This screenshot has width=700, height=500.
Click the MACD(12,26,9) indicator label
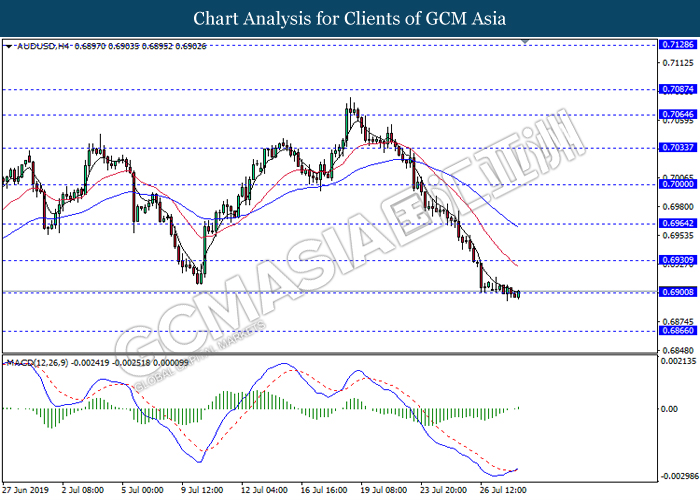(38, 363)
